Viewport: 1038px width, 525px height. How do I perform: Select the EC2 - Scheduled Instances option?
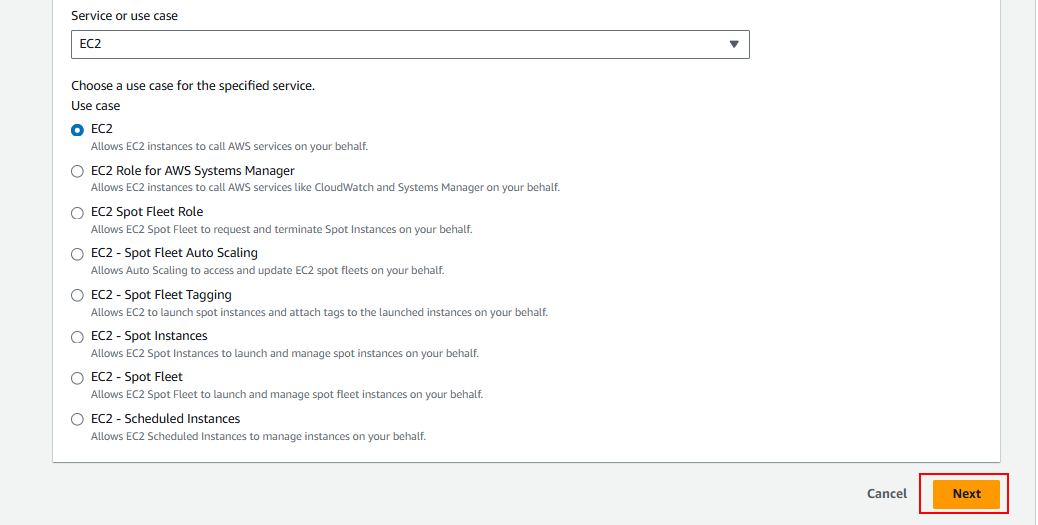[x=77, y=420]
